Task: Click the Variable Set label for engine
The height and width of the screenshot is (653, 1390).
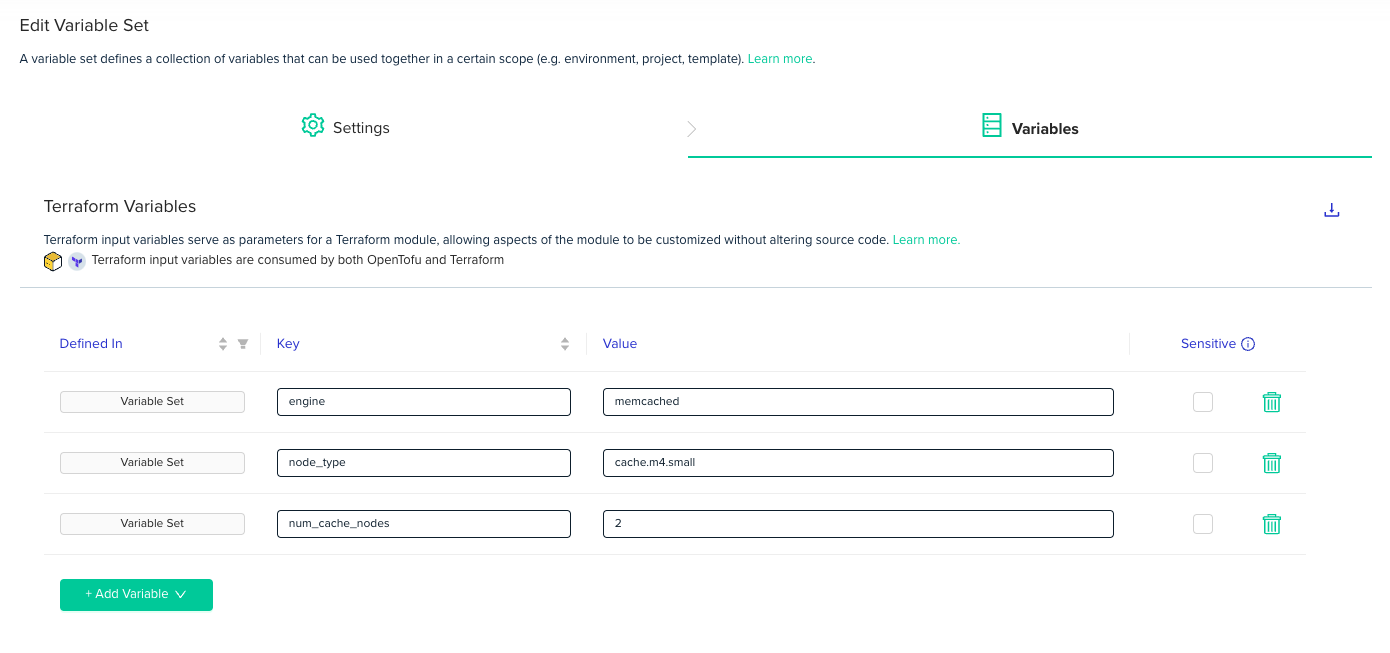Action: click(x=152, y=402)
